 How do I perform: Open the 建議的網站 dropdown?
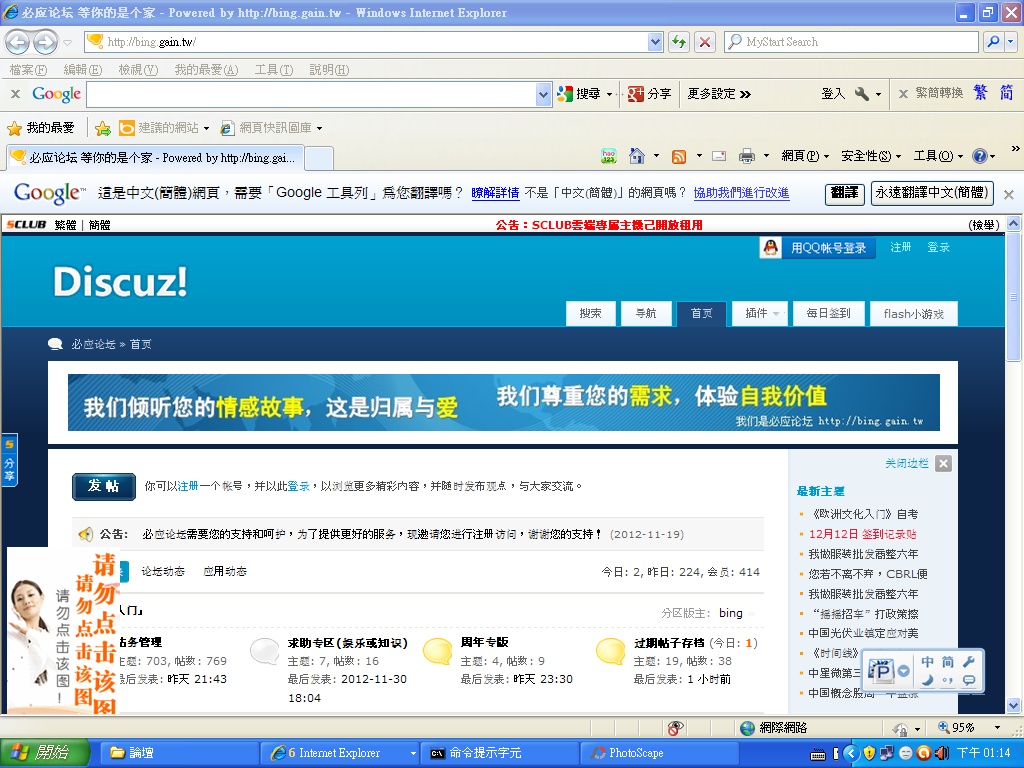pos(206,129)
